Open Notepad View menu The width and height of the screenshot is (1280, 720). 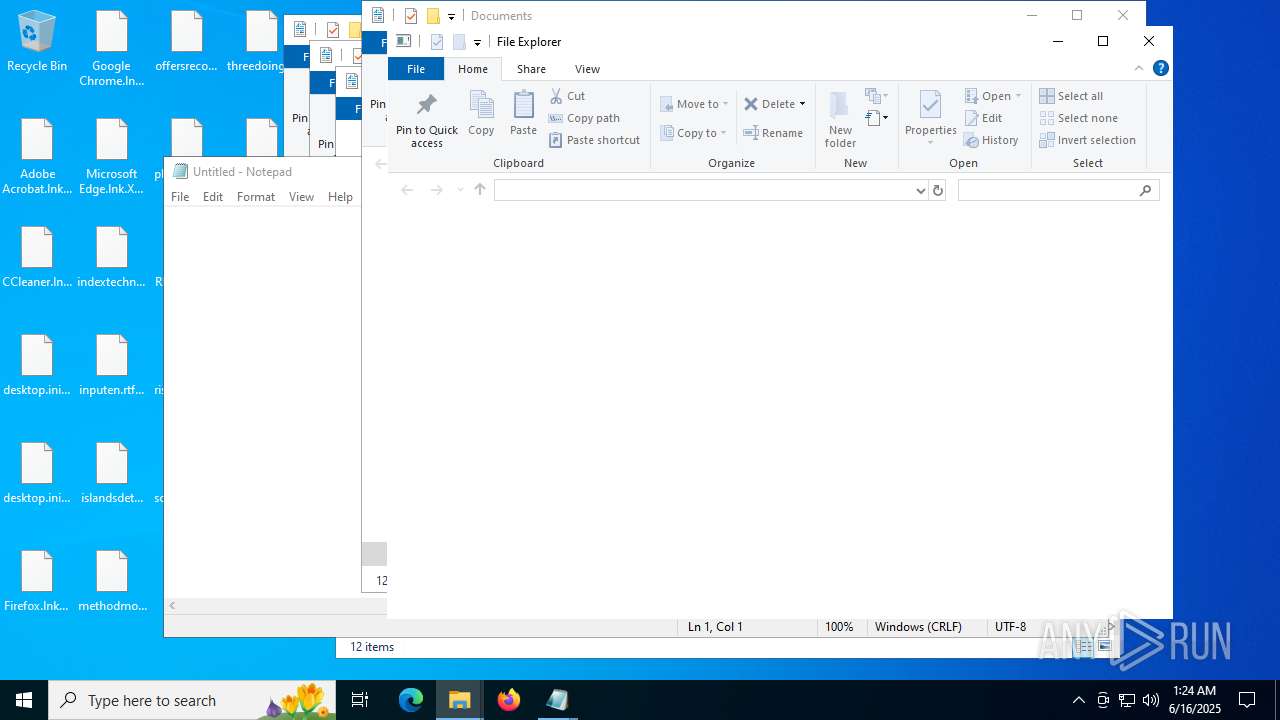tap(302, 197)
